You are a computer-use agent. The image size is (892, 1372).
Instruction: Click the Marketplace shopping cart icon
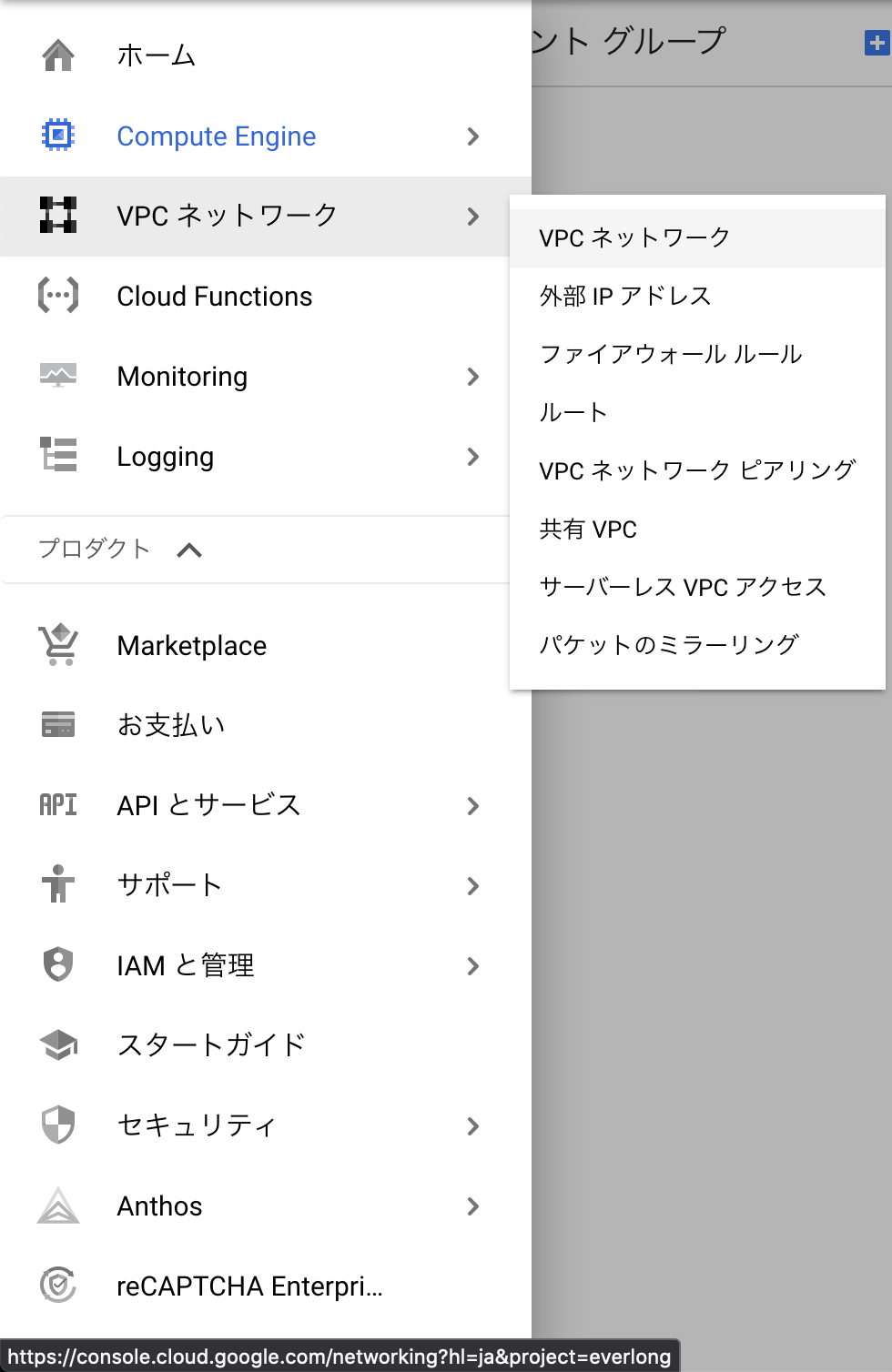[58, 645]
